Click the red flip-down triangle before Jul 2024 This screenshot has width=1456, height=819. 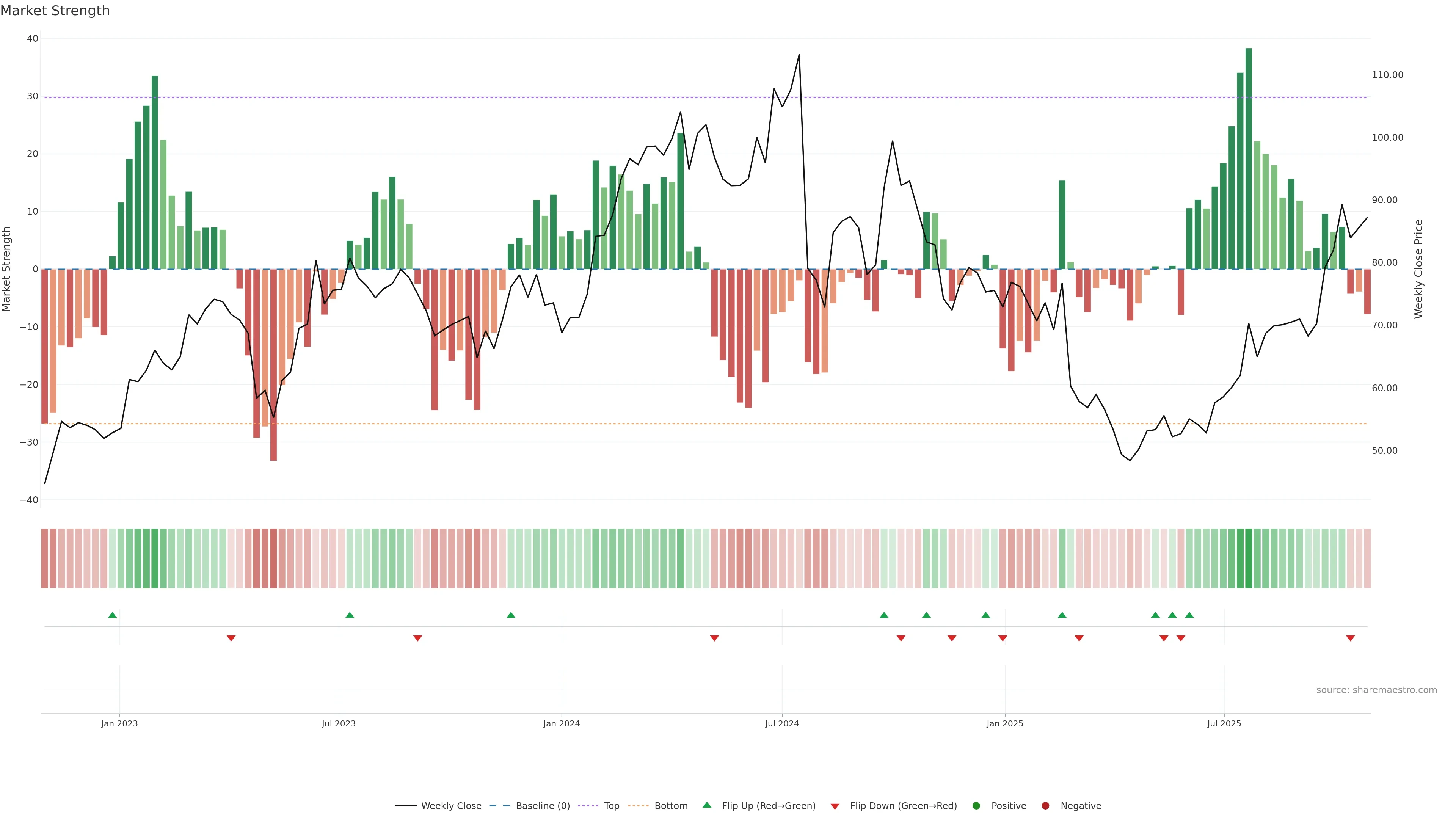point(714,638)
